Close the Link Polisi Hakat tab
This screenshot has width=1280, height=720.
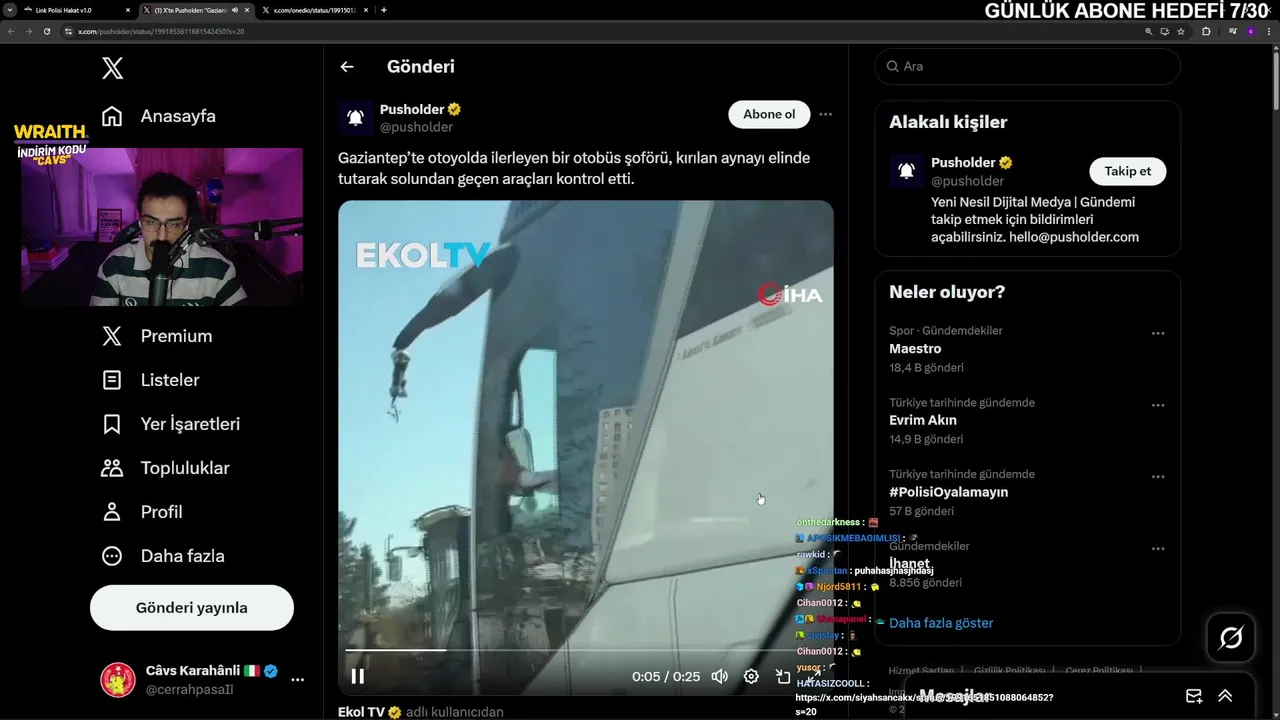pyautogui.click(x=128, y=10)
